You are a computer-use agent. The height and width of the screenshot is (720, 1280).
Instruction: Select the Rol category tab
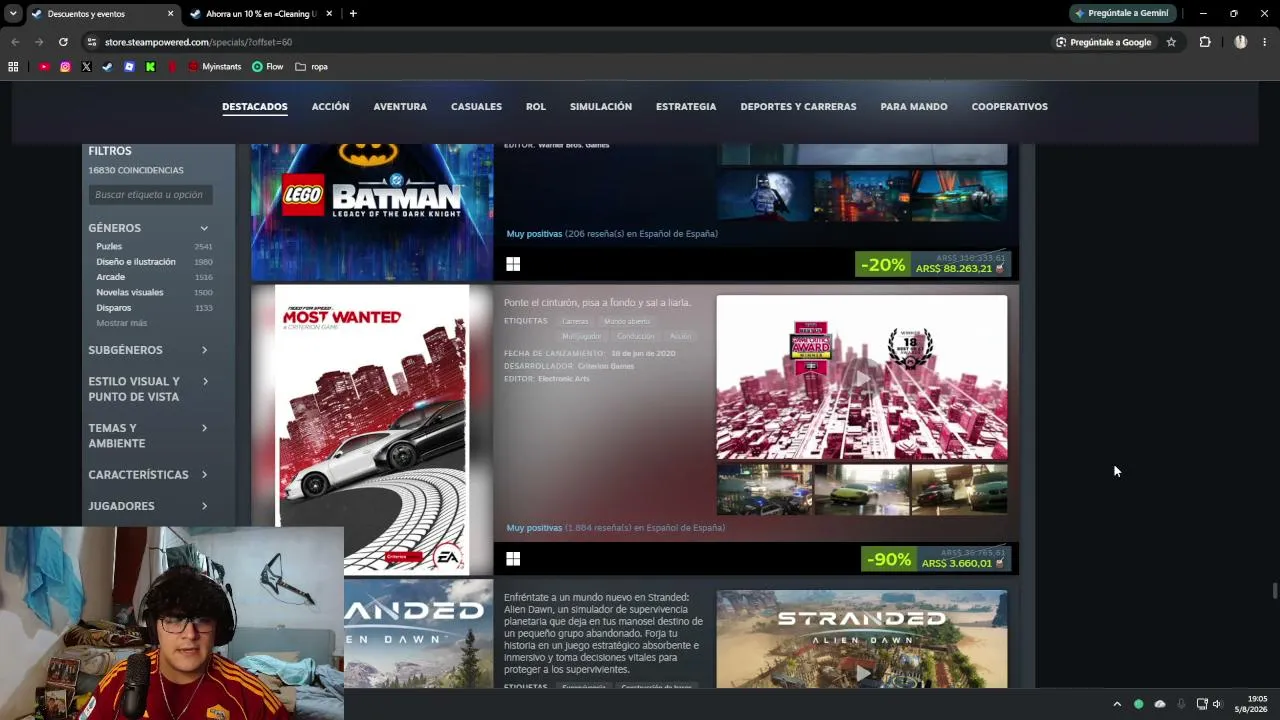(536, 107)
